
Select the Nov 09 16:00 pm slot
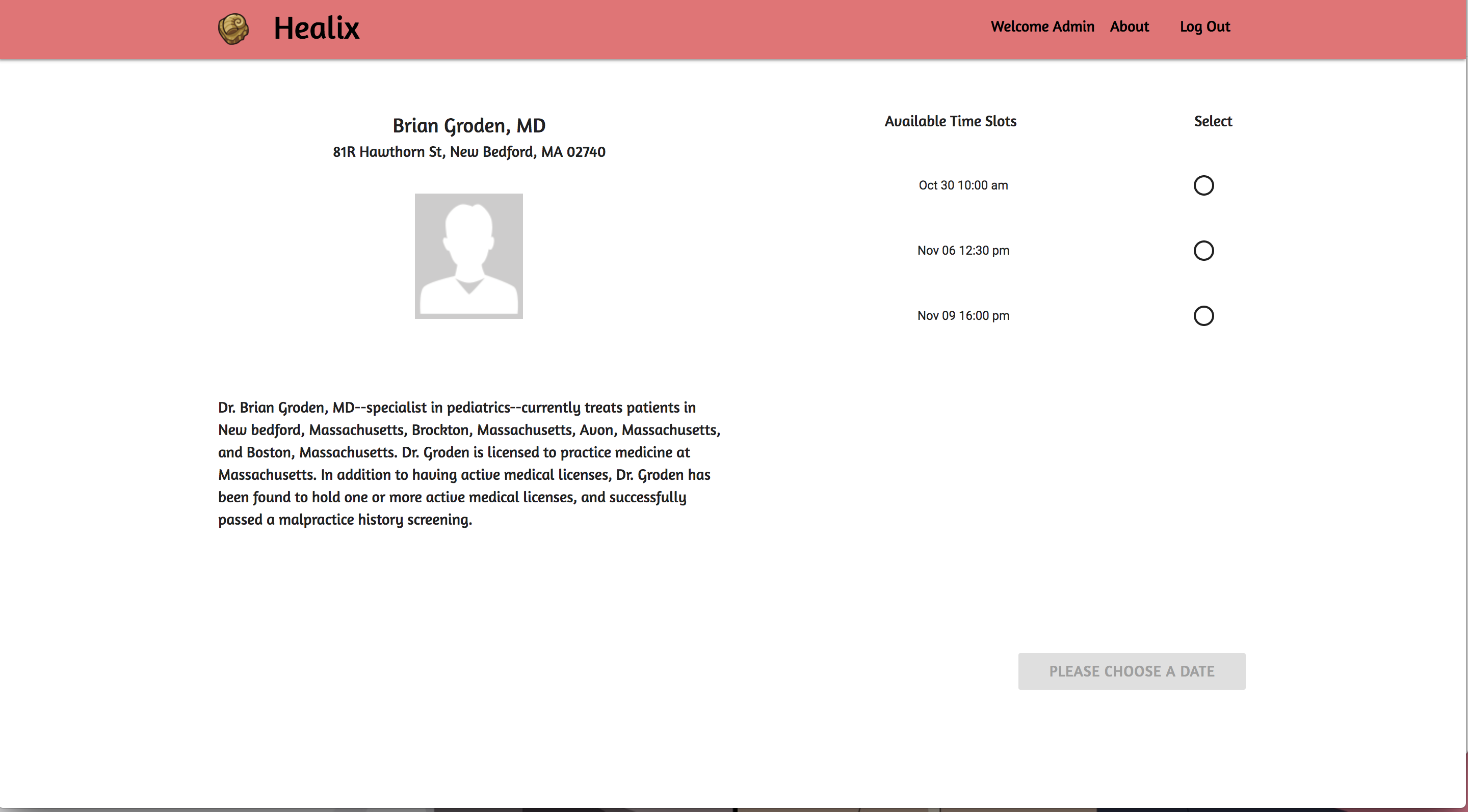pos(1203,316)
